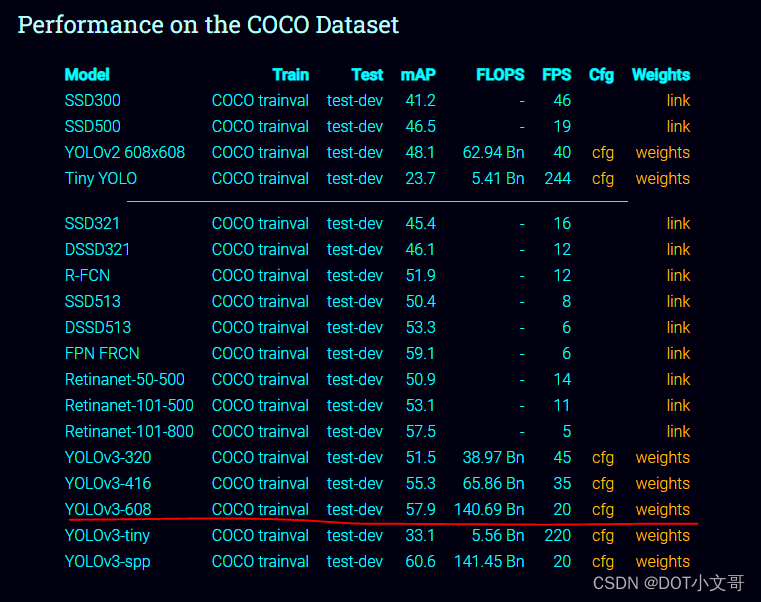Open the Retinanet-101-500 link

coord(678,405)
